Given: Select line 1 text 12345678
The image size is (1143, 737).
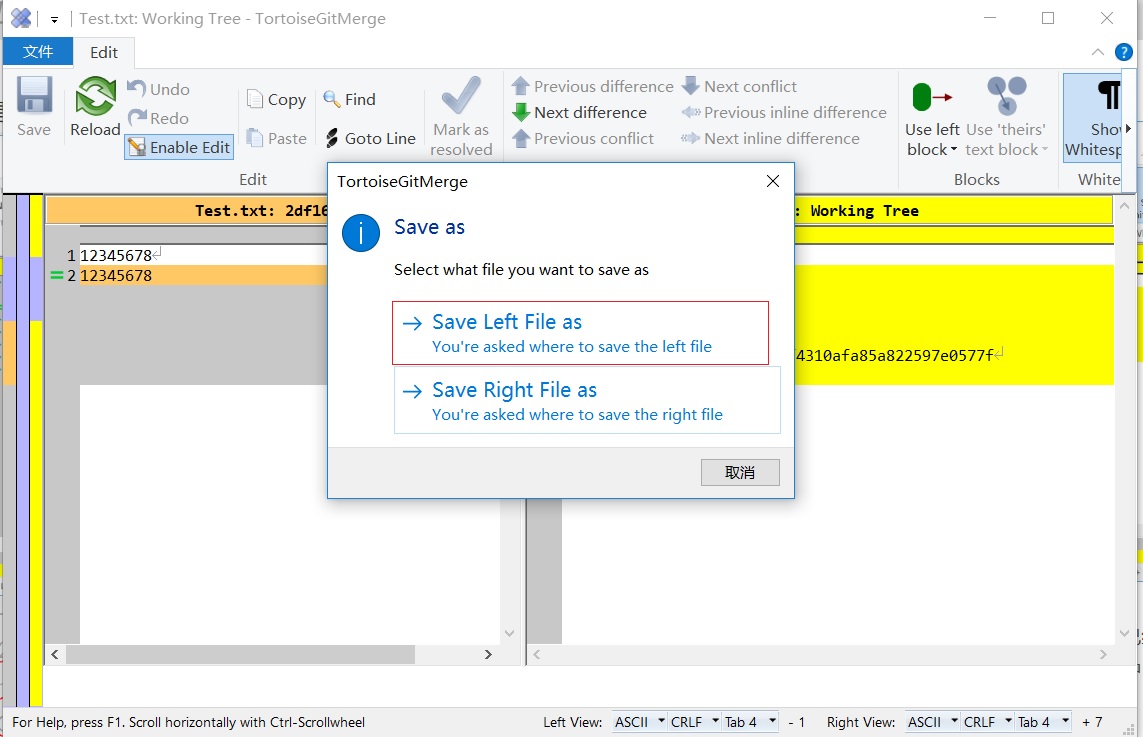Looking at the screenshot, I should click(x=116, y=255).
